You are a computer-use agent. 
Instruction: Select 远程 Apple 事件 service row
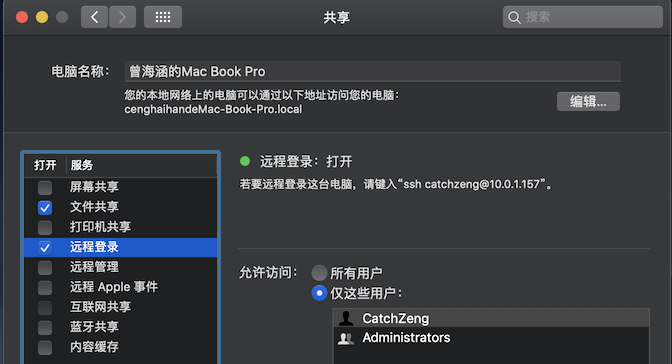tap(120, 287)
